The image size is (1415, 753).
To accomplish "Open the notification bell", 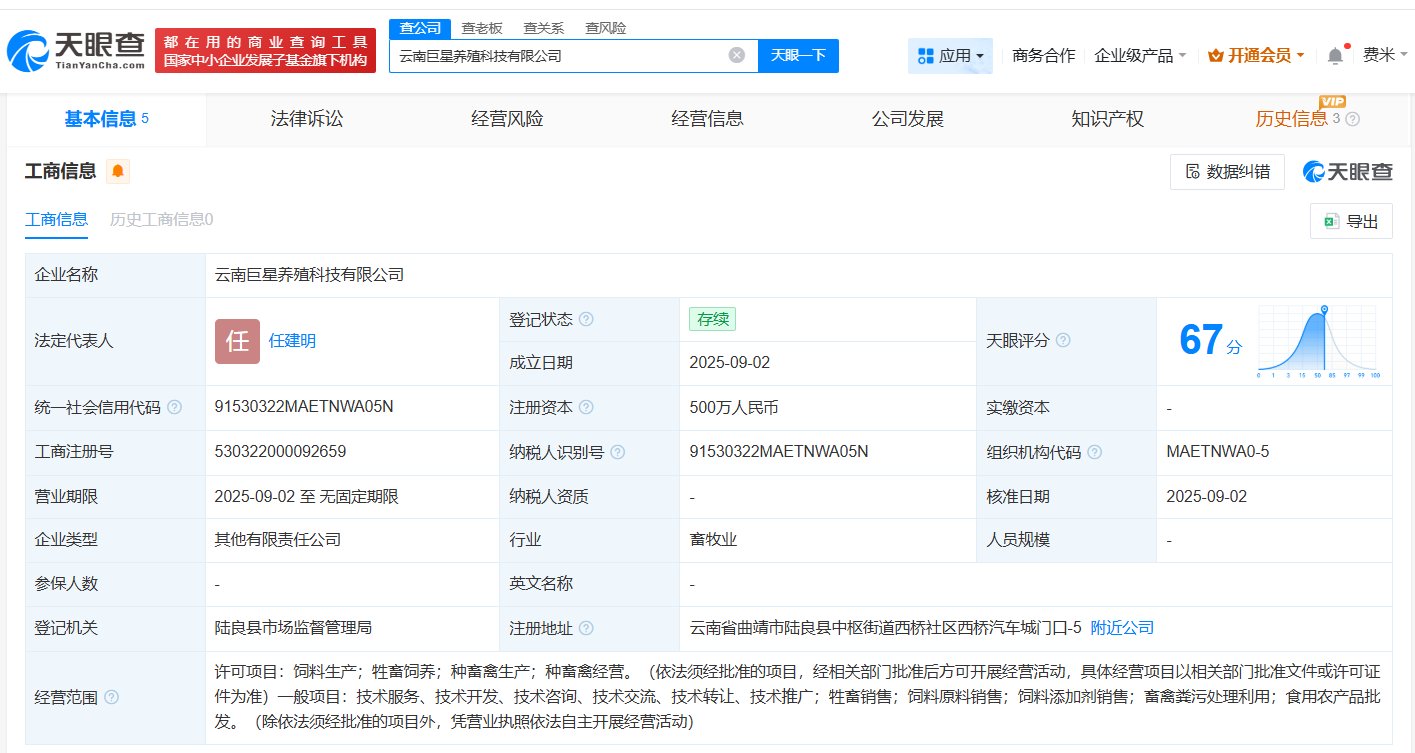I will pos(1335,56).
